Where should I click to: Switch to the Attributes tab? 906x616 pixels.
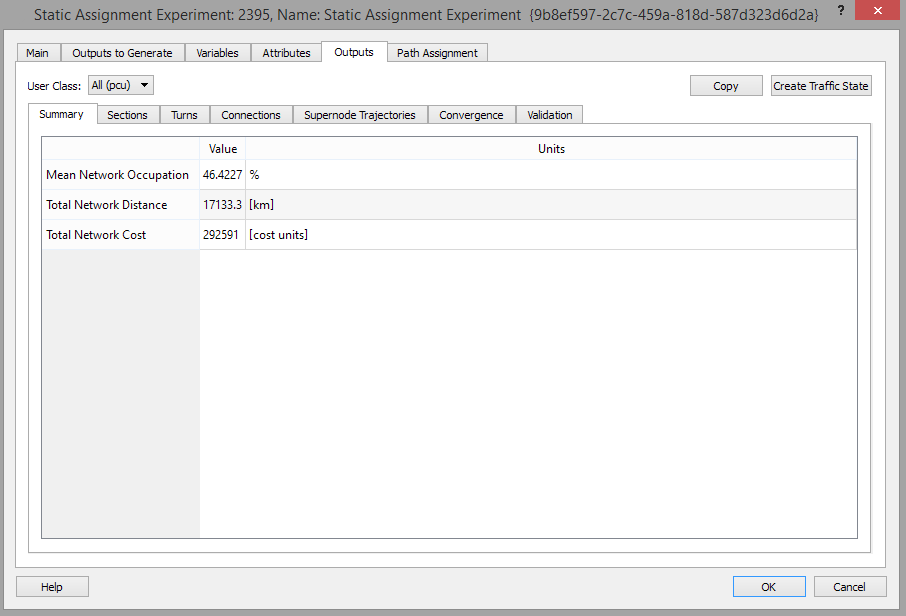[x=286, y=52]
